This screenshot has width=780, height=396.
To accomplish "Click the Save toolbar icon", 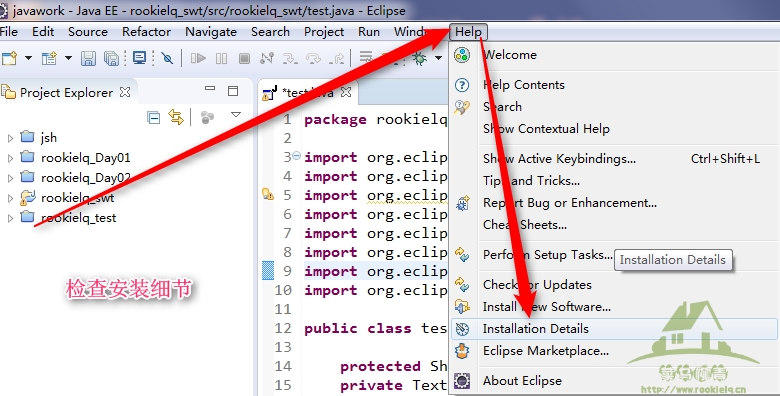I will (x=88, y=58).
